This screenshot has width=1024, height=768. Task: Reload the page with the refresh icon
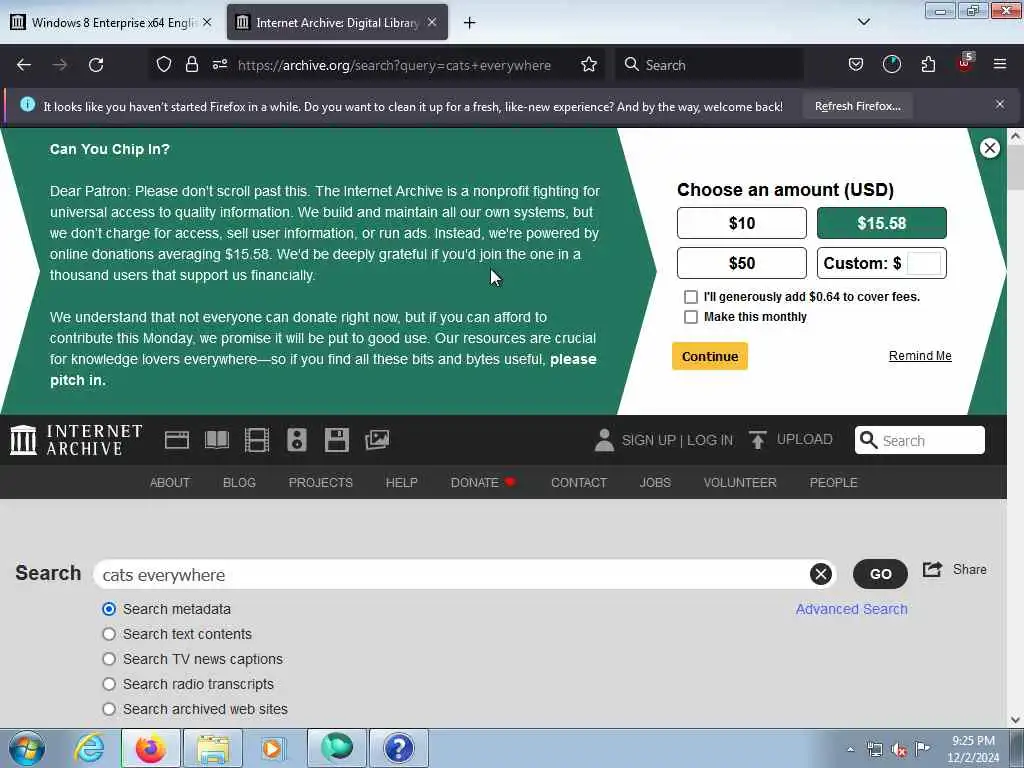(x=96, y=65)
